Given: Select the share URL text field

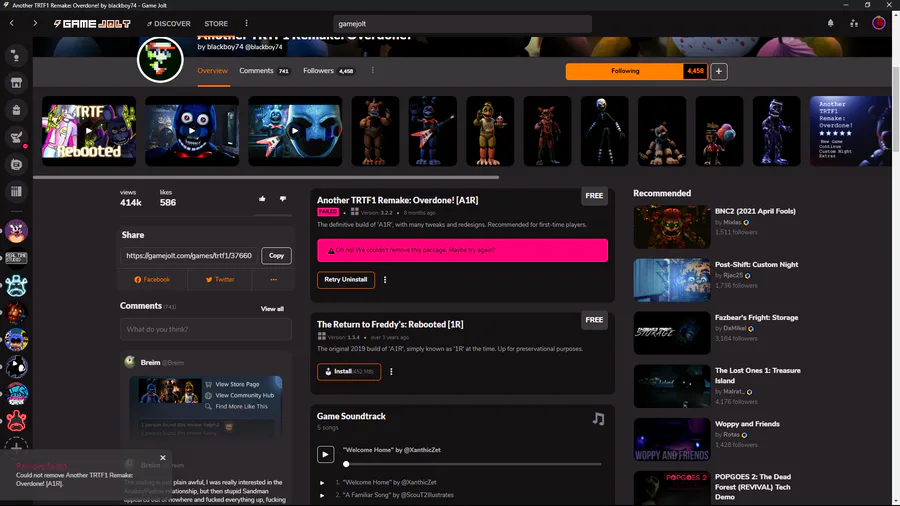Looking at the screenshot, I should pos(189,256).
